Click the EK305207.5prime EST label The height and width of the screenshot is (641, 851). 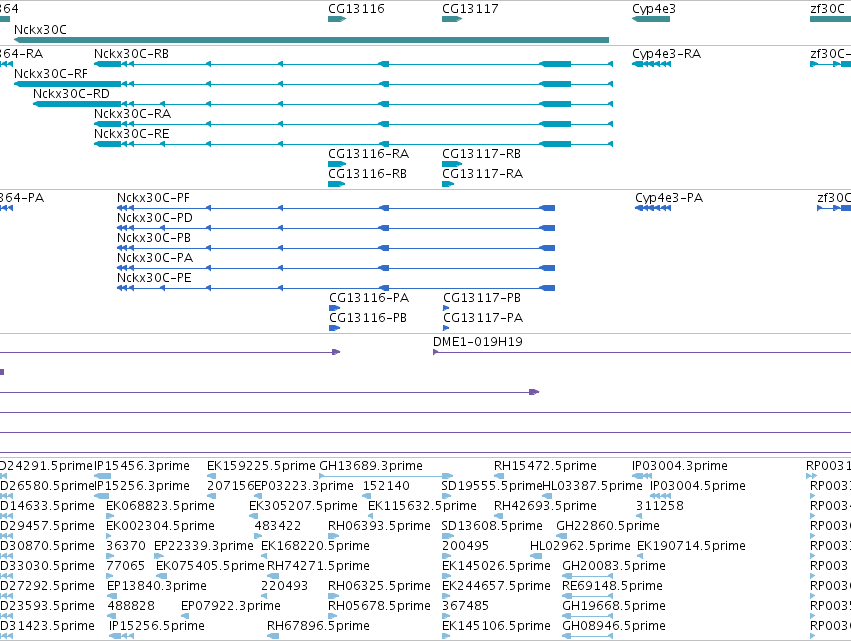coord(303,506)
